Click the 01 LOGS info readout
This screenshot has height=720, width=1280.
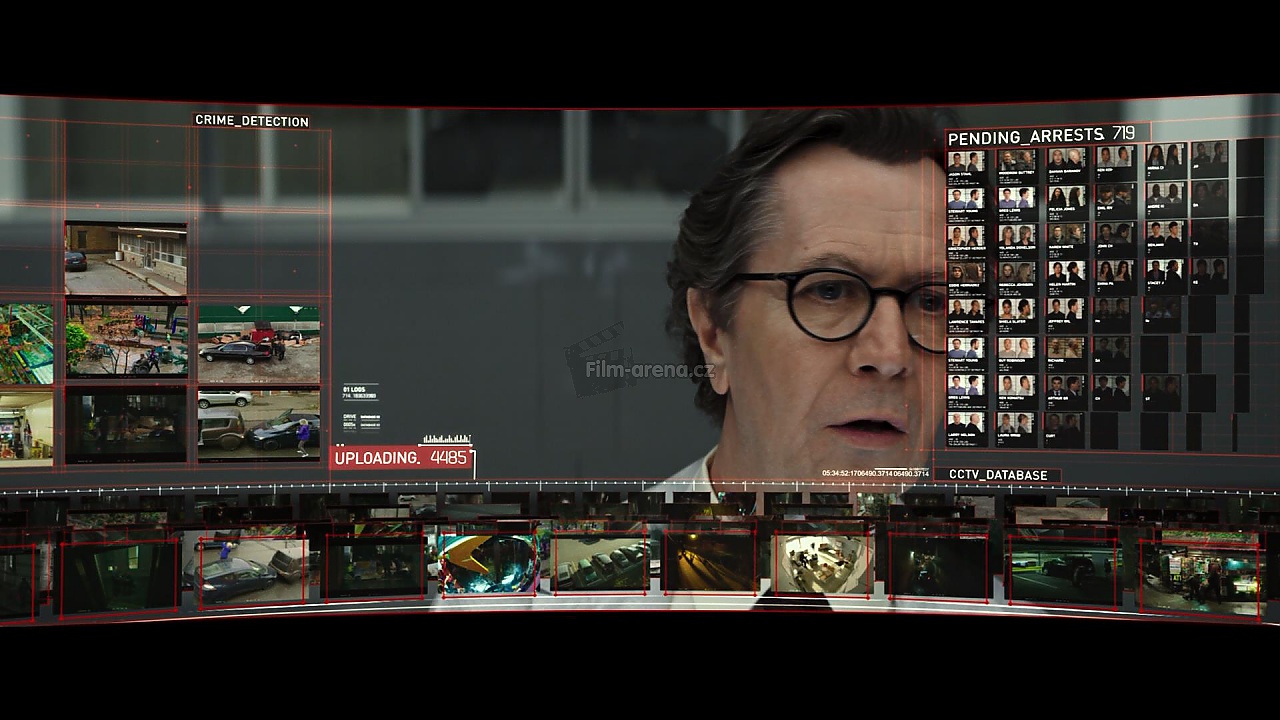[360, 392]
